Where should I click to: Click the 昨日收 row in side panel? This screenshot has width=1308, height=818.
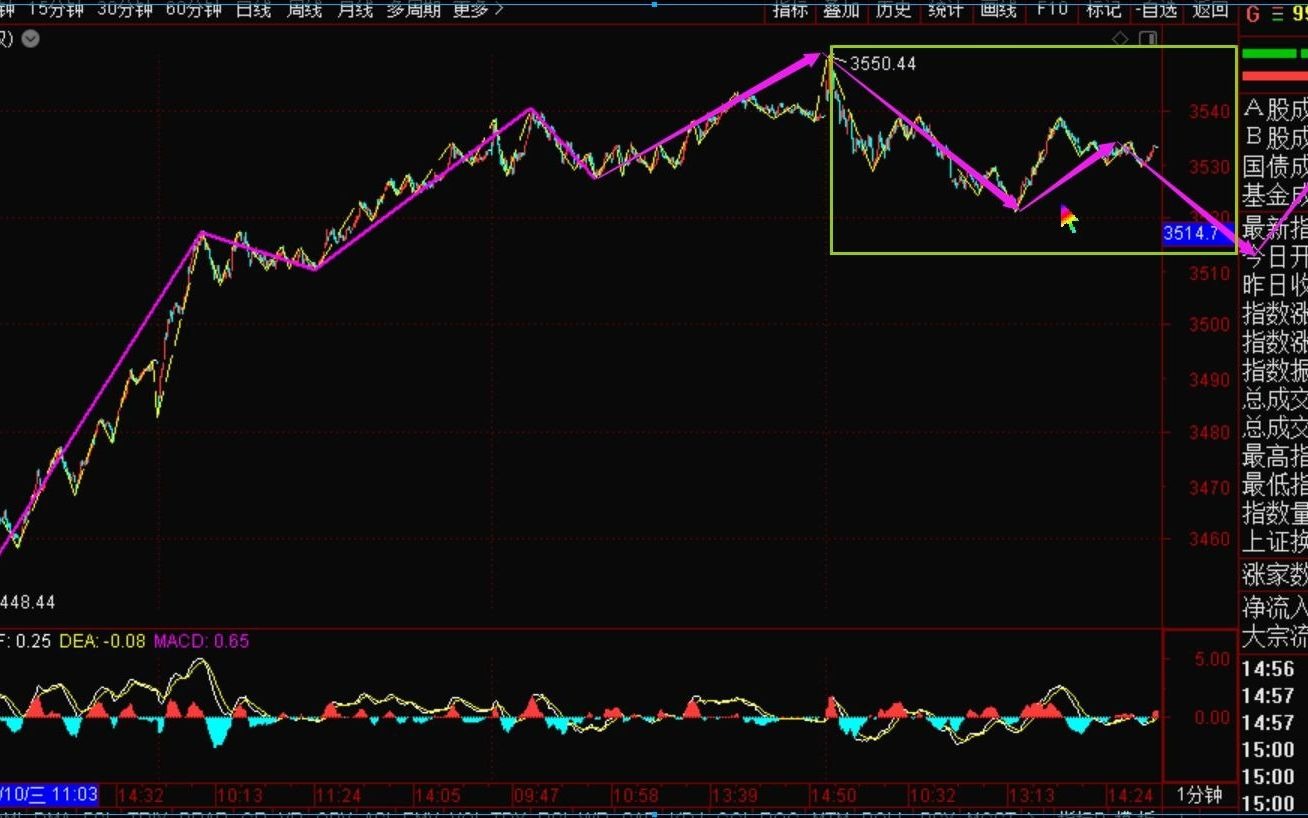tap(1274, 284)
